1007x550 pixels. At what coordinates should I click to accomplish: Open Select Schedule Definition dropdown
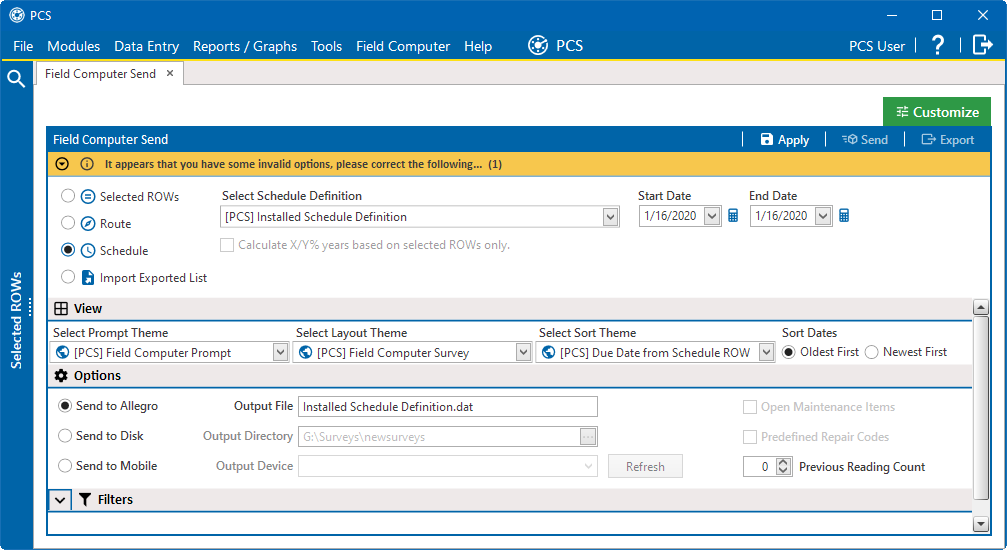pyautogui.click(x=610, y=217)
